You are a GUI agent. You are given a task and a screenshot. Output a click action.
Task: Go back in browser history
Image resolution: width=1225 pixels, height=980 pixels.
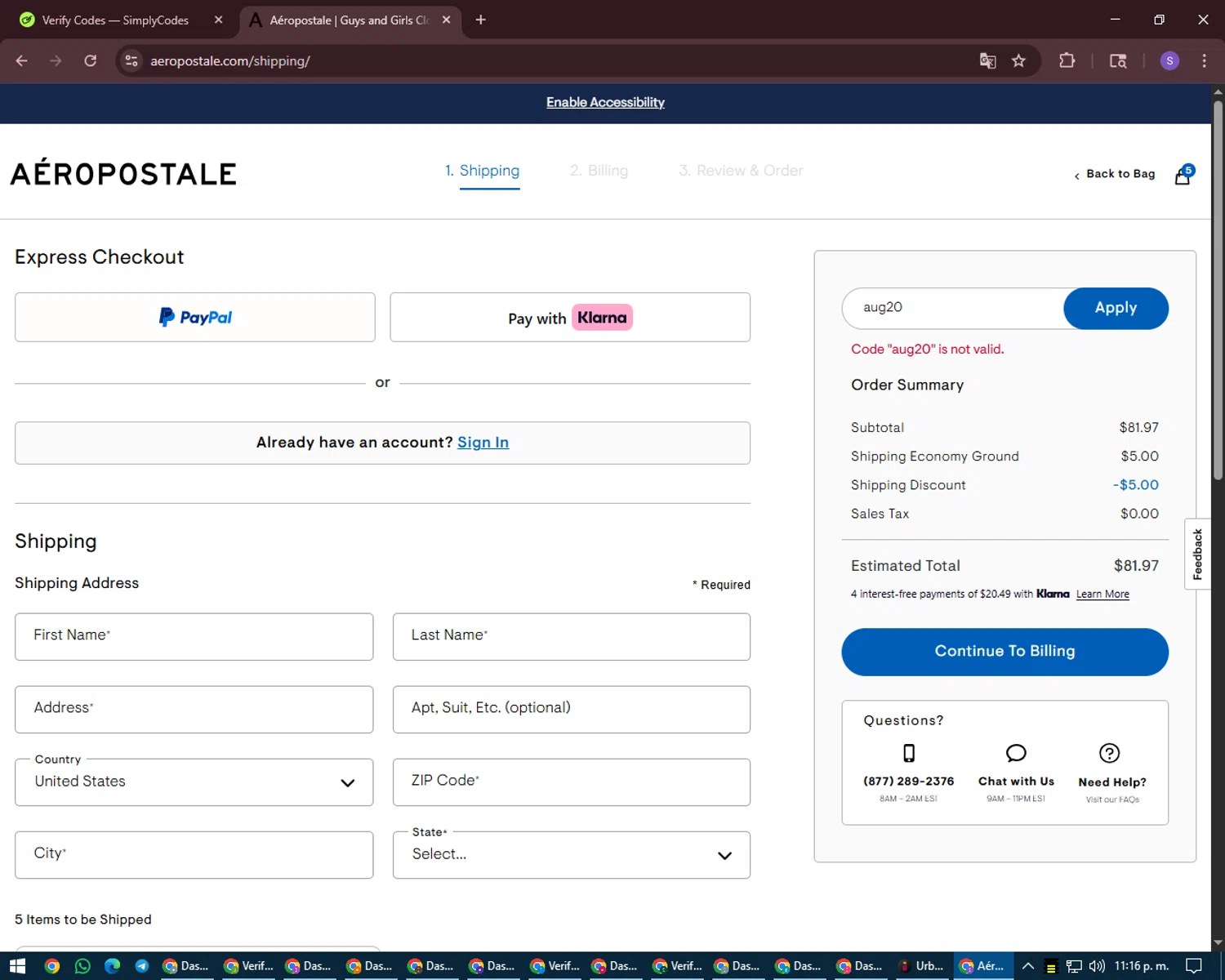click(x=22, y=60)
